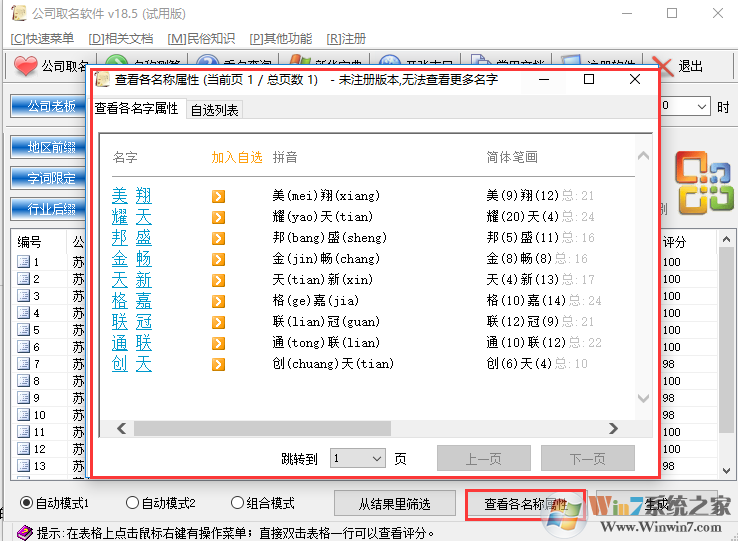Image resolution: width=738 pixels, height=541 pixels.
Task: Add 美翔 to the favorites list
Action: point(218,196)
